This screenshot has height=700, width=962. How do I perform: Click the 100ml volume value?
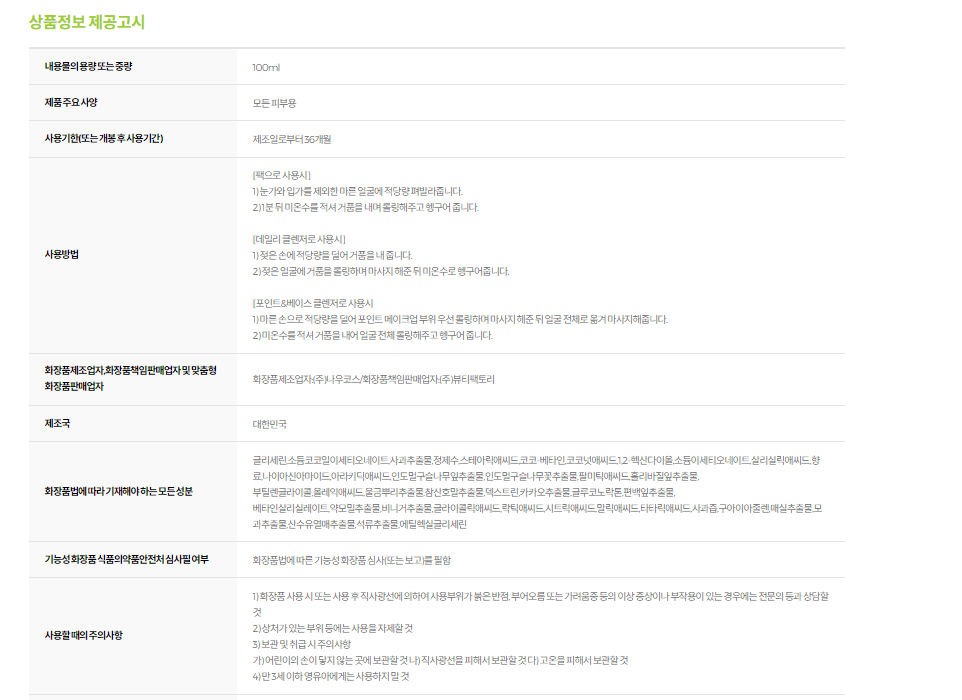266,67
